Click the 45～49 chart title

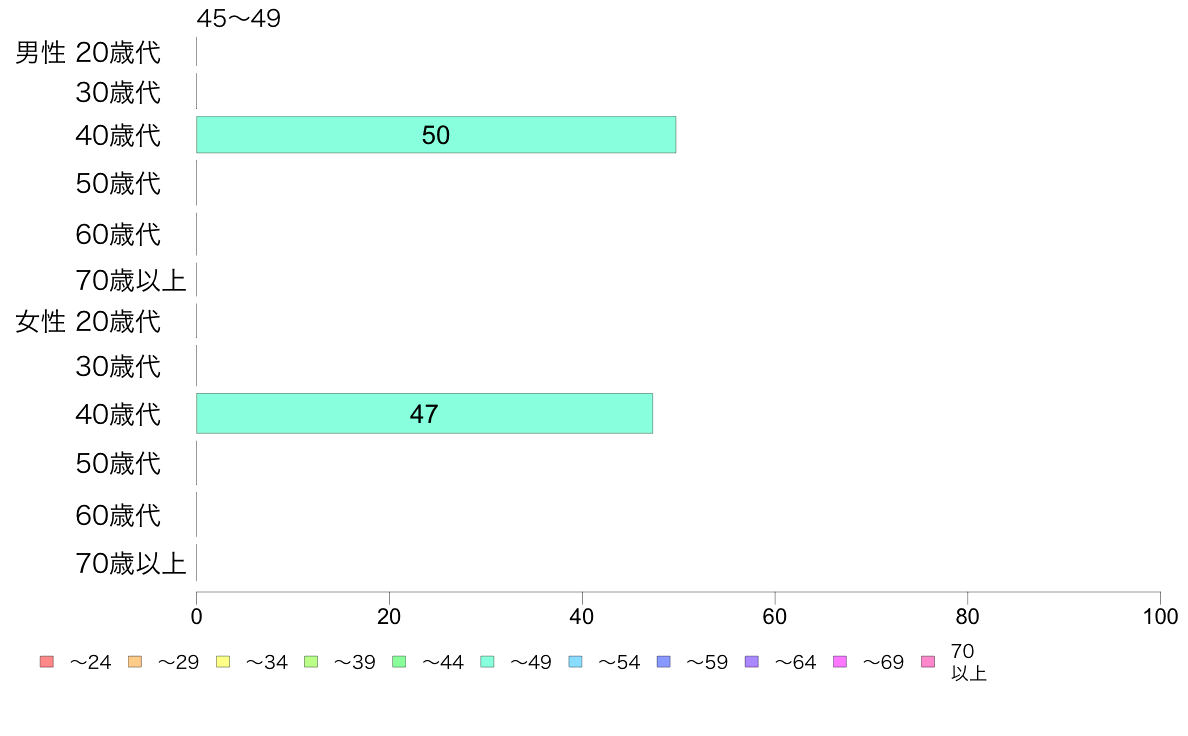tap(239, 19)
